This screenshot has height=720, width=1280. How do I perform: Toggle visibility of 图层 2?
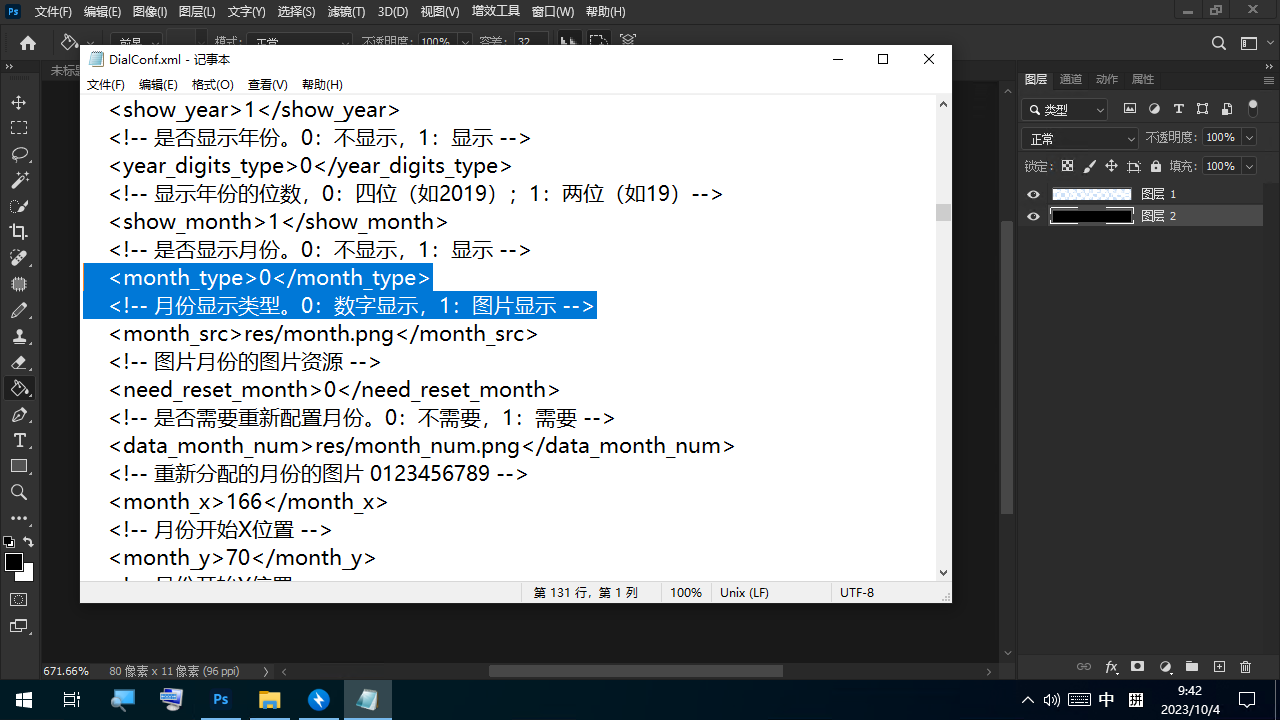click(x=1033, y=216)
